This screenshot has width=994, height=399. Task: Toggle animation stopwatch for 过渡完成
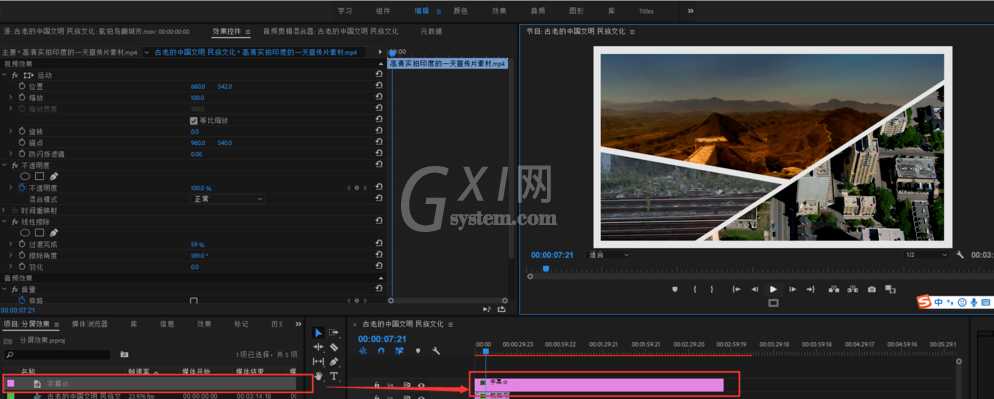point(22,244)
